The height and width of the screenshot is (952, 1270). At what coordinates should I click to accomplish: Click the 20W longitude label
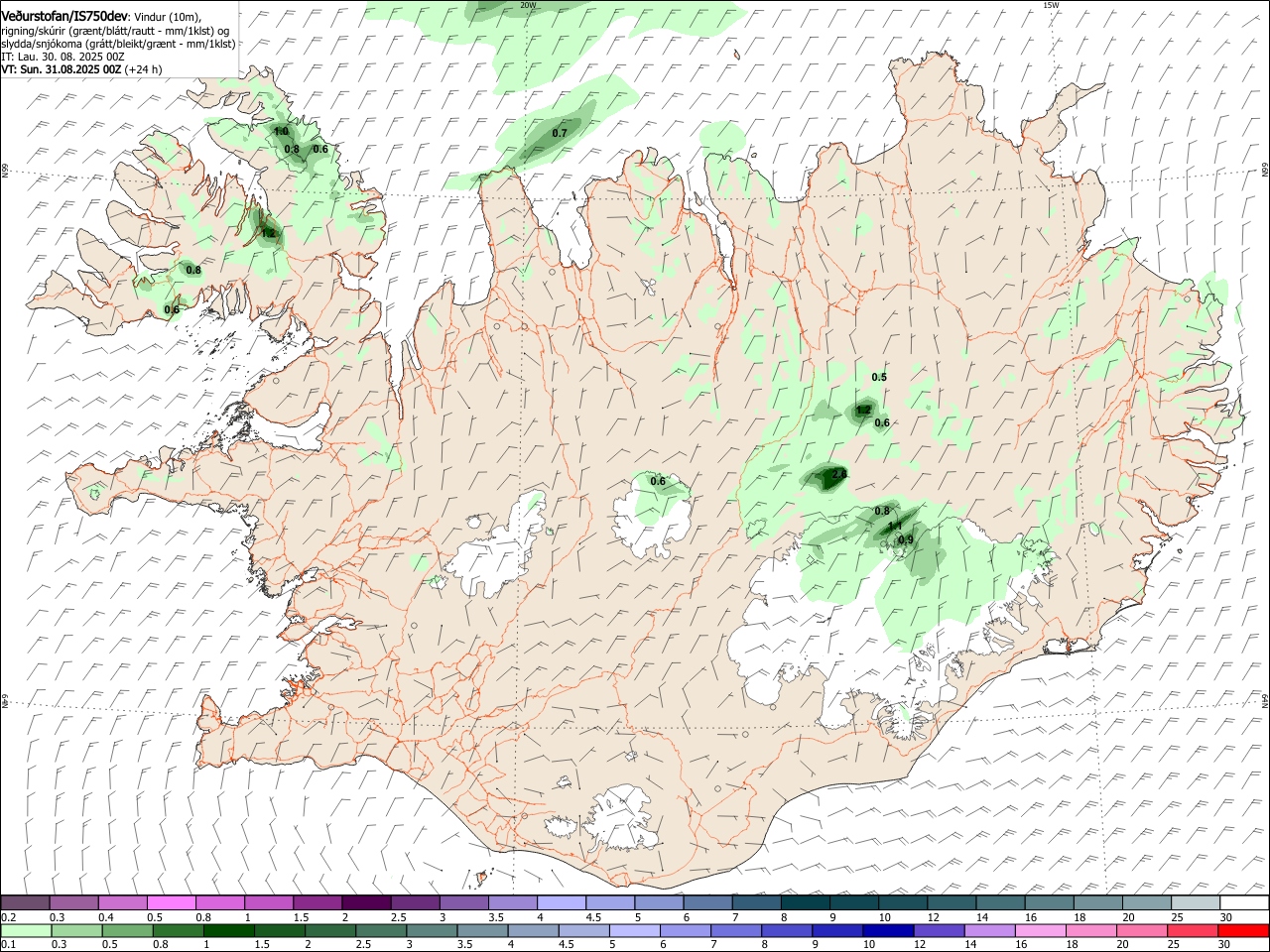528,5
